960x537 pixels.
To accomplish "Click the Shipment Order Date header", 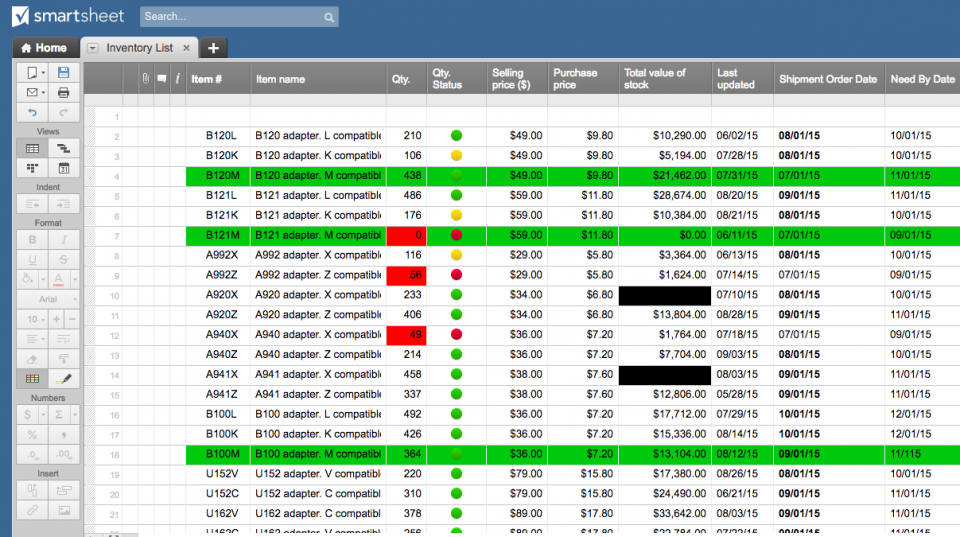I will pos(828,79).
